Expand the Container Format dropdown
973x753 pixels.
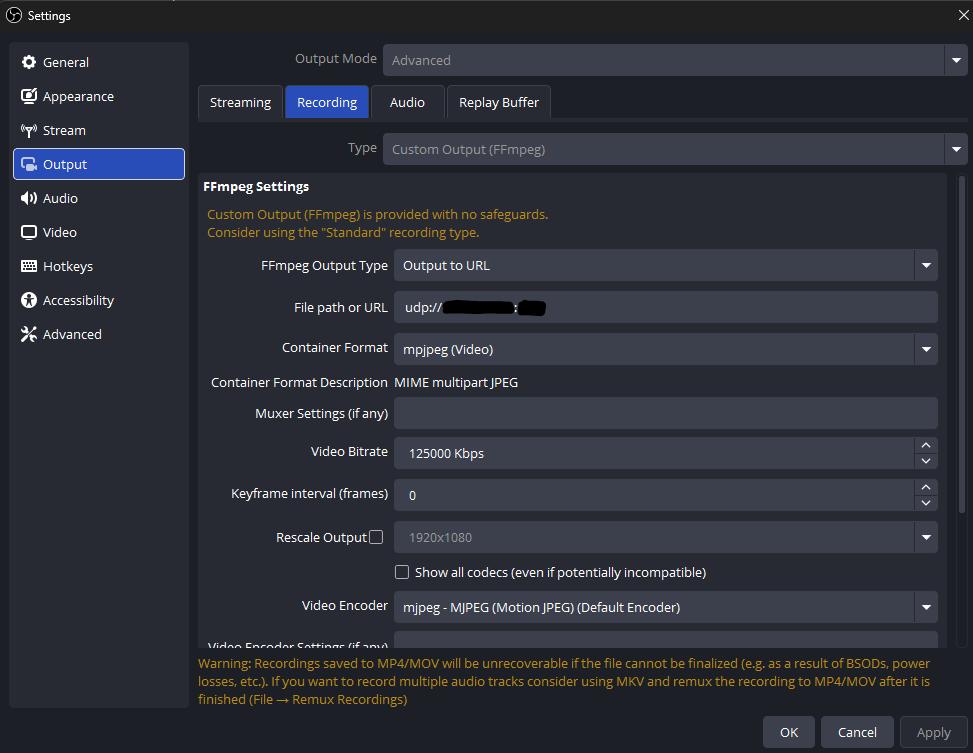click(926, 349)
